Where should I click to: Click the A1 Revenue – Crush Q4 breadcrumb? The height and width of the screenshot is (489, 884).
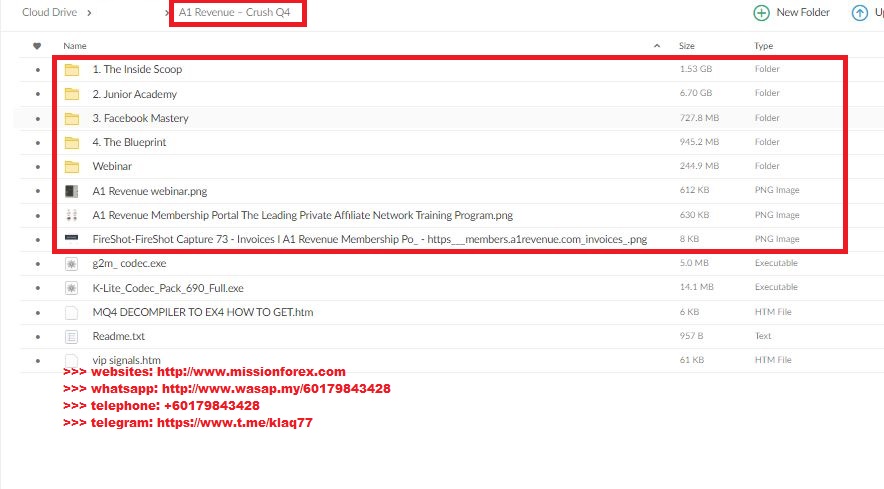click(x=235, y=12)
